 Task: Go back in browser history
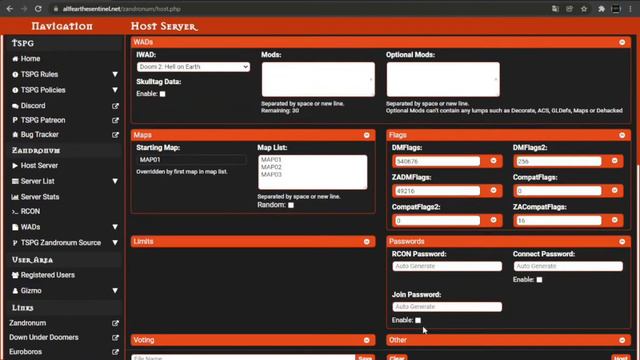click(x=10, y=9)
